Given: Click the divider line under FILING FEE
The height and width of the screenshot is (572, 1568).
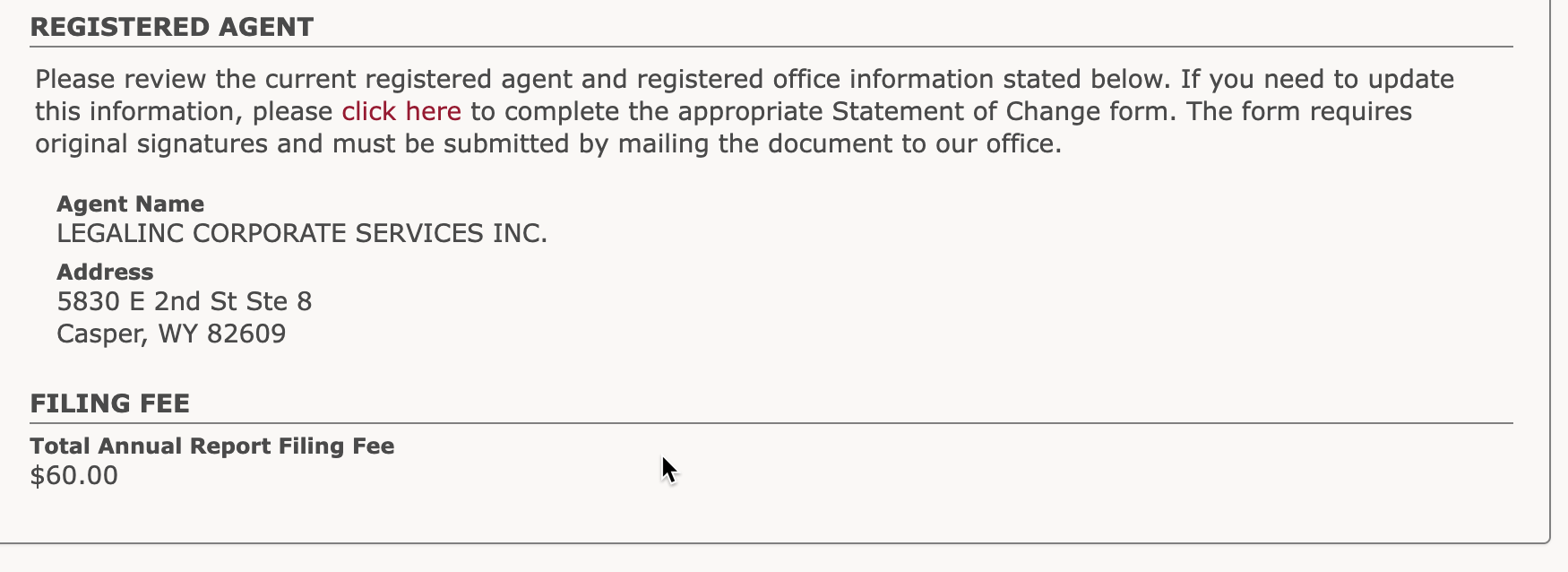Looking at the screenshot, I should coord(771,423).
